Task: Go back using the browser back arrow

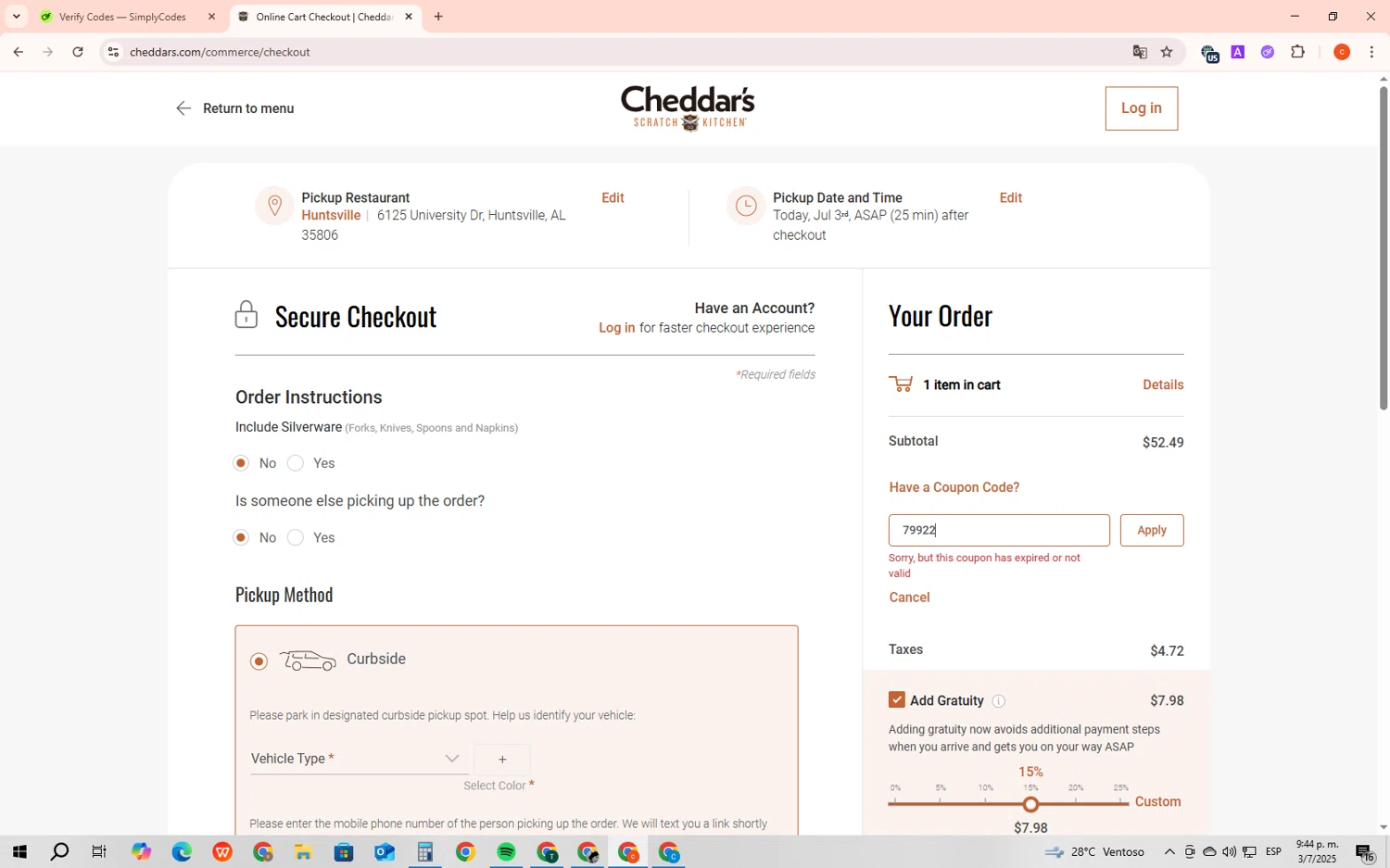Action: pyautogui.click(x=18, y=52)
